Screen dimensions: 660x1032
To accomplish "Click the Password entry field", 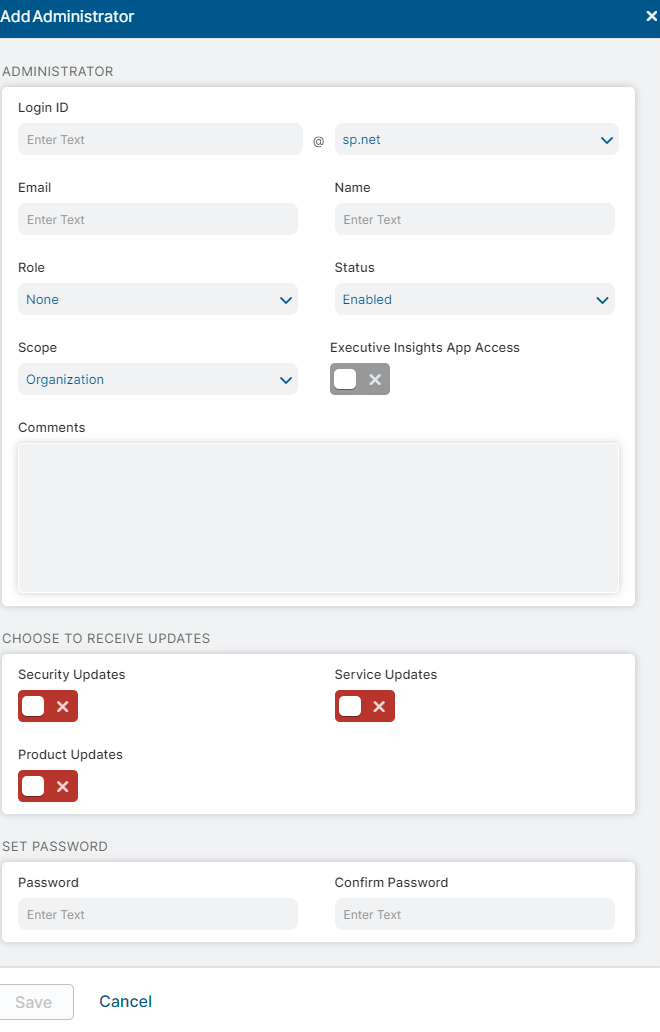I will click(x=157, y=914).
